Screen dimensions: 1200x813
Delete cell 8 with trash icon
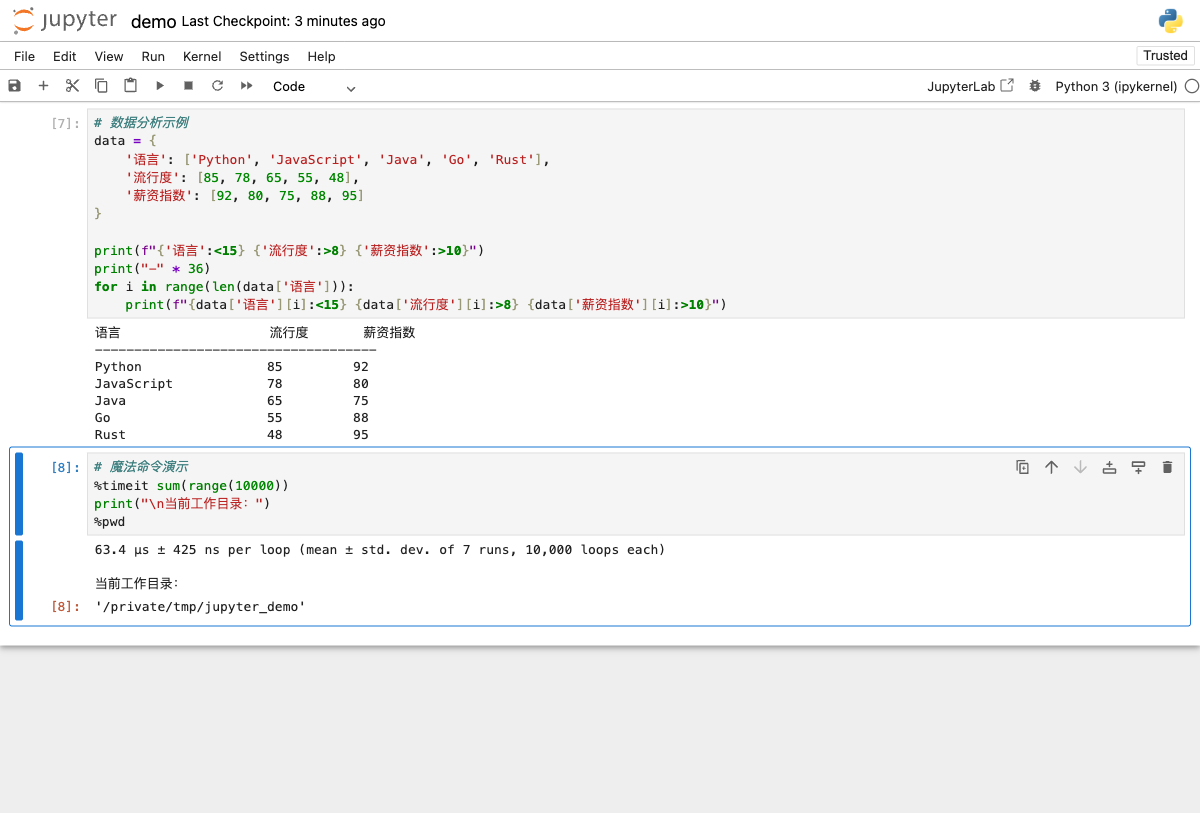click(1167, 467)
